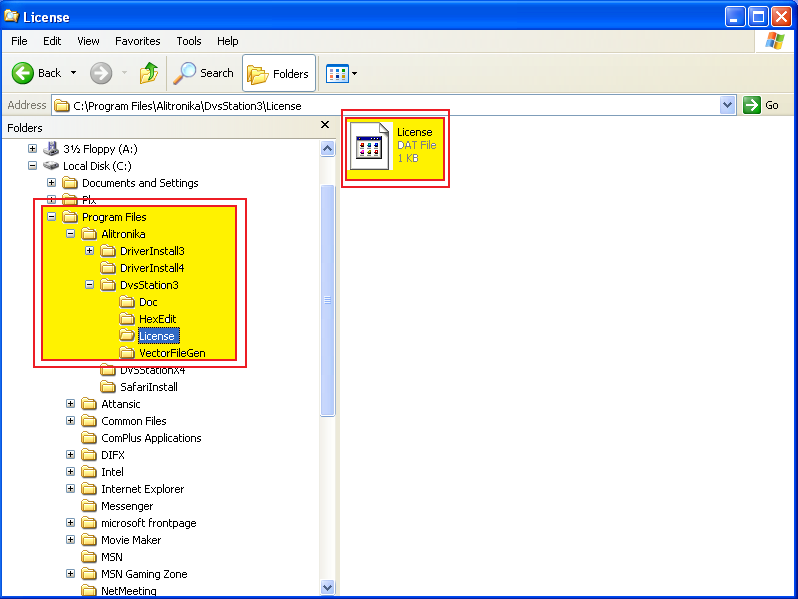This screenshot has height=599, width=798.
Task: Expand the Internet Explorer folder node
Action: [71, 489]
